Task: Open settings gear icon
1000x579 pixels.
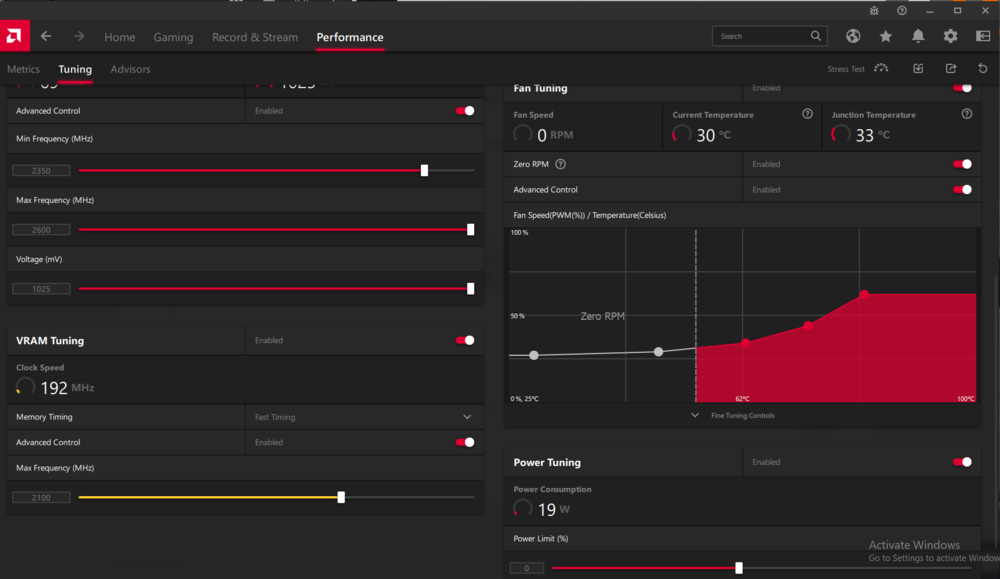Action: coord(950,36)
